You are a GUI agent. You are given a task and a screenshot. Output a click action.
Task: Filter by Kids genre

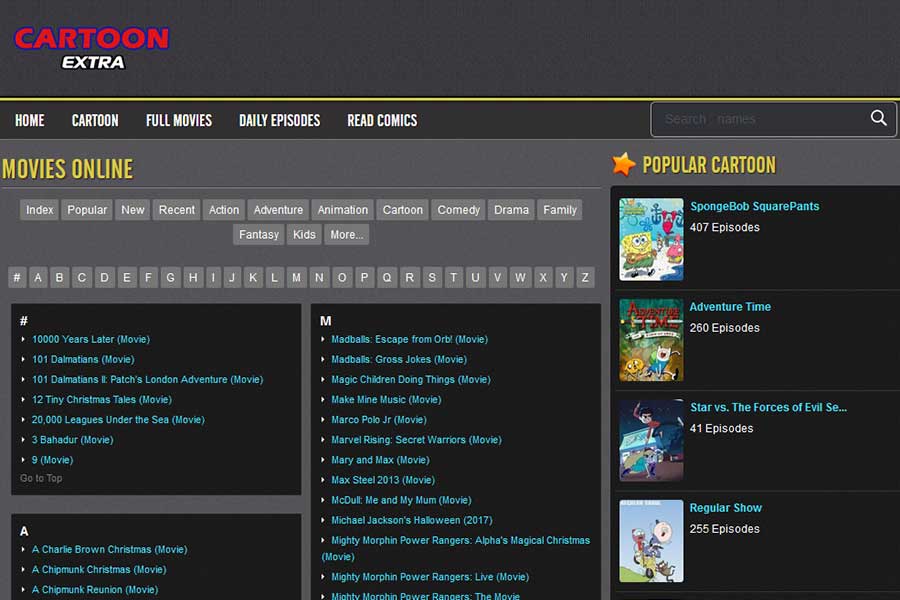point(304,235)
